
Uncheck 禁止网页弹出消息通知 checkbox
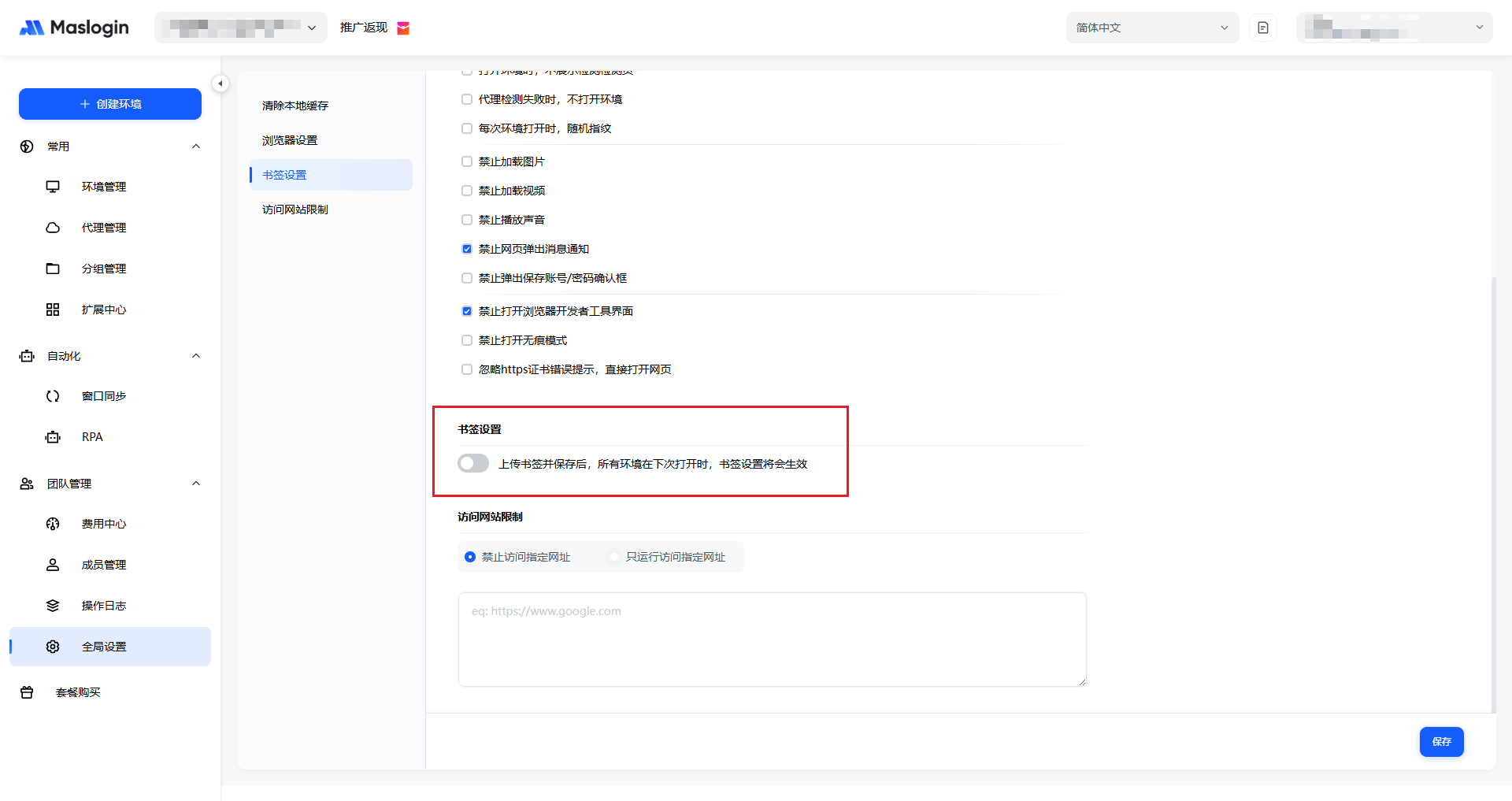pos(467,249)
